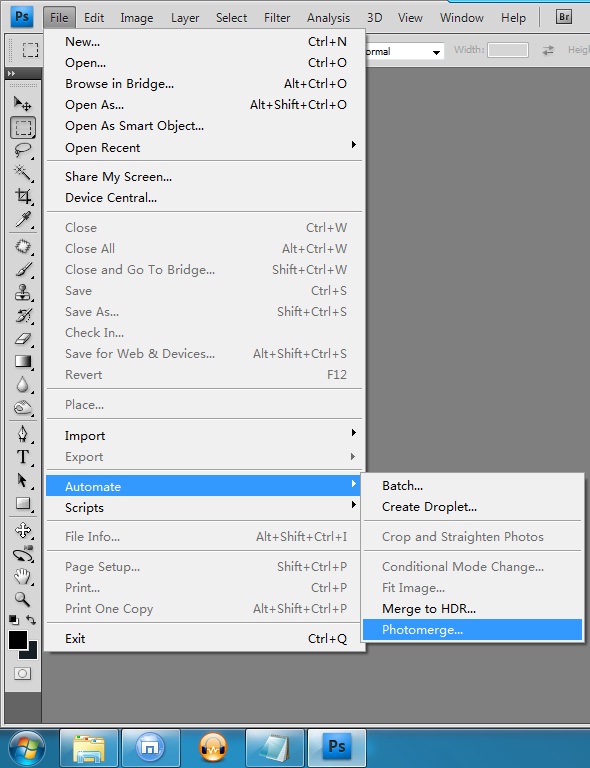Select the Gradient tool

click(23, 361)
